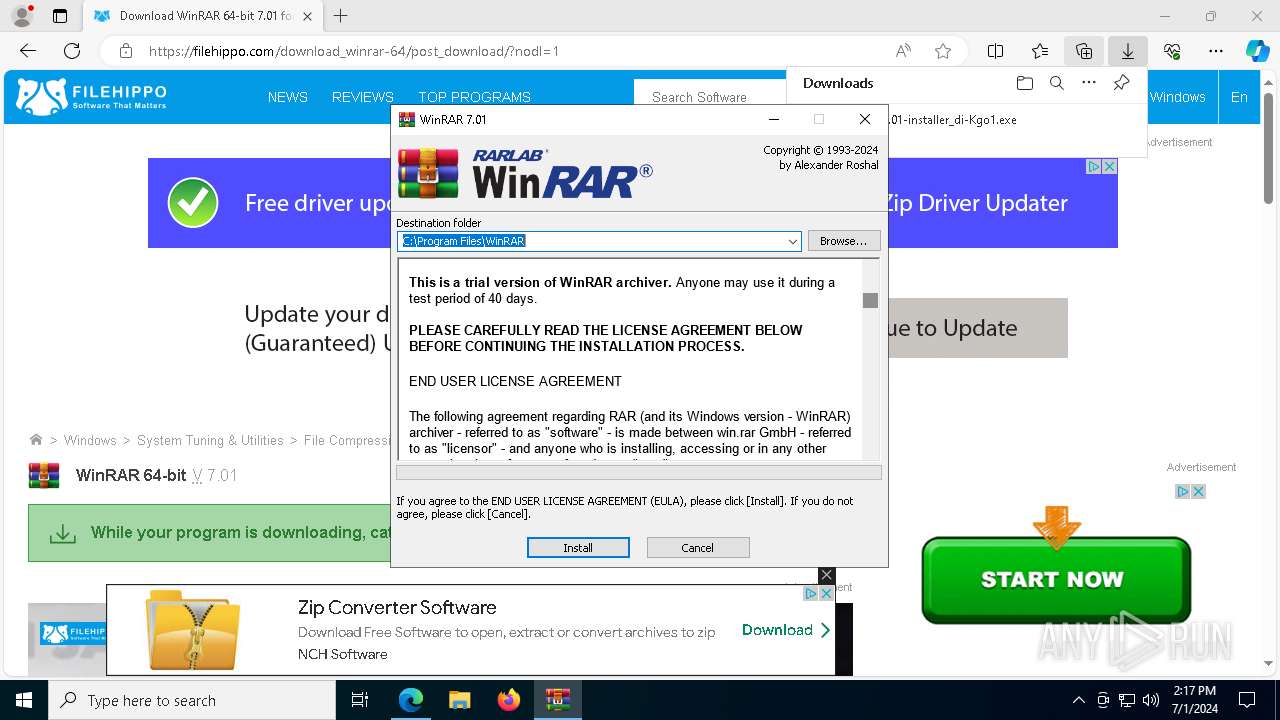Click the address bar URL
The width and height of the screenshot is (1280, 720).
pos(354,51)
